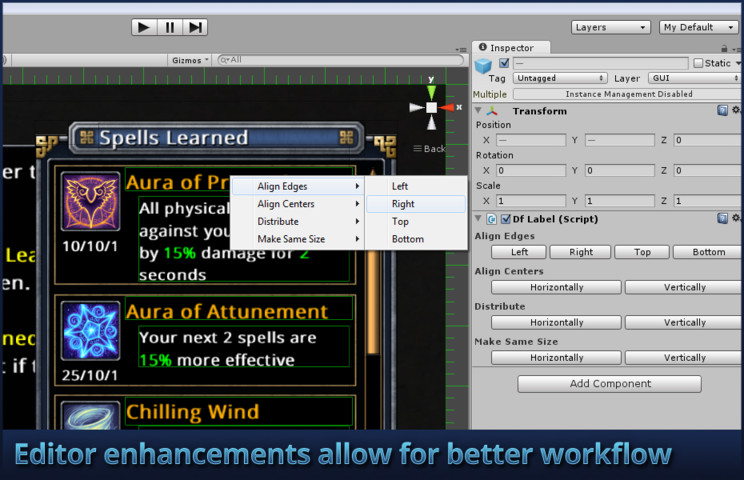Choose Left in the Align Edges submenu

416,186
